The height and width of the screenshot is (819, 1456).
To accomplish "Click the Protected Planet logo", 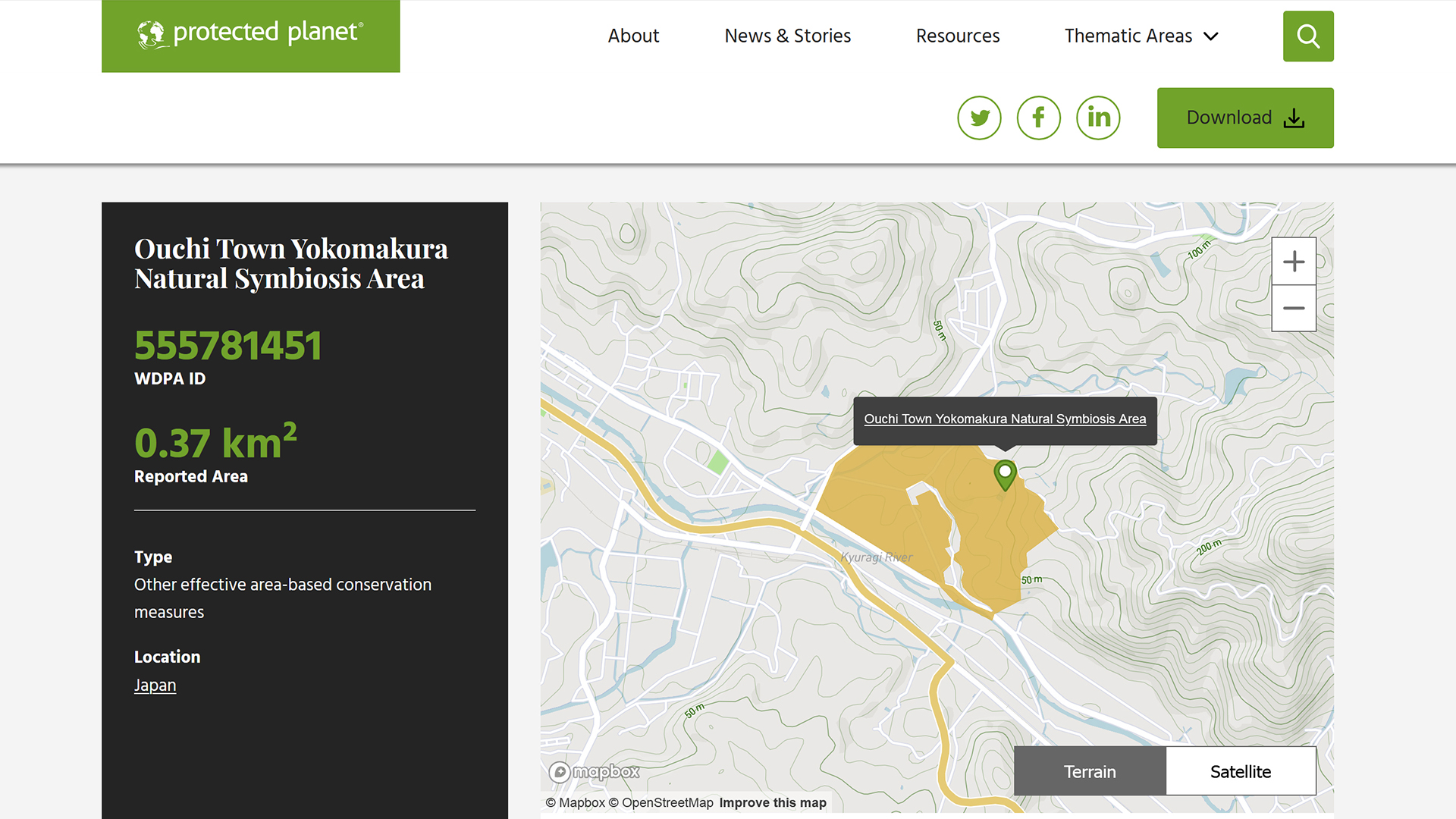I will point(250,36).
